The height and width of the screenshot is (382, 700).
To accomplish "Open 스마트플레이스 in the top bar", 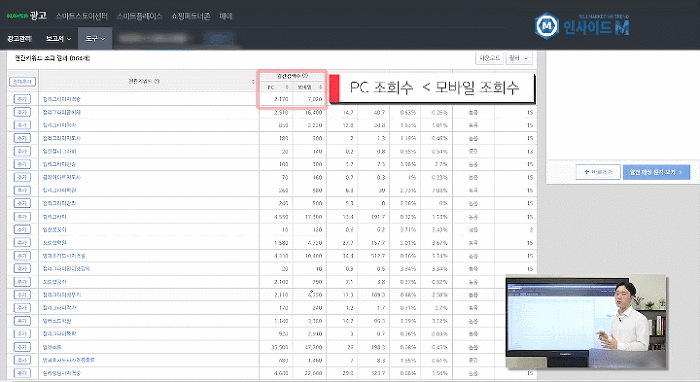I will tap(139, 16).
